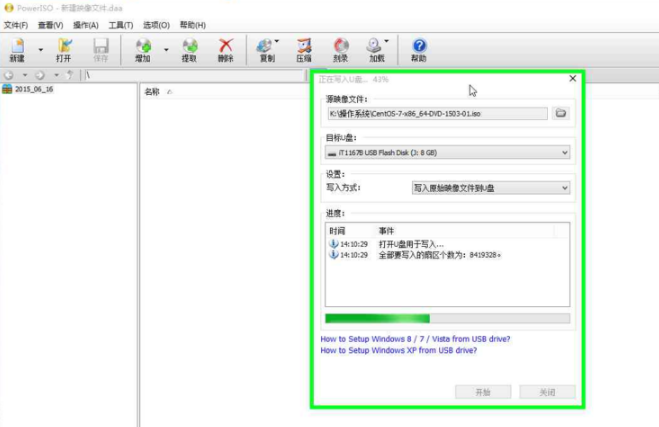Open the Windows 8 / 7 / Vista USB setup link
Screen dimensions: 659x427
tap(421, 339)
